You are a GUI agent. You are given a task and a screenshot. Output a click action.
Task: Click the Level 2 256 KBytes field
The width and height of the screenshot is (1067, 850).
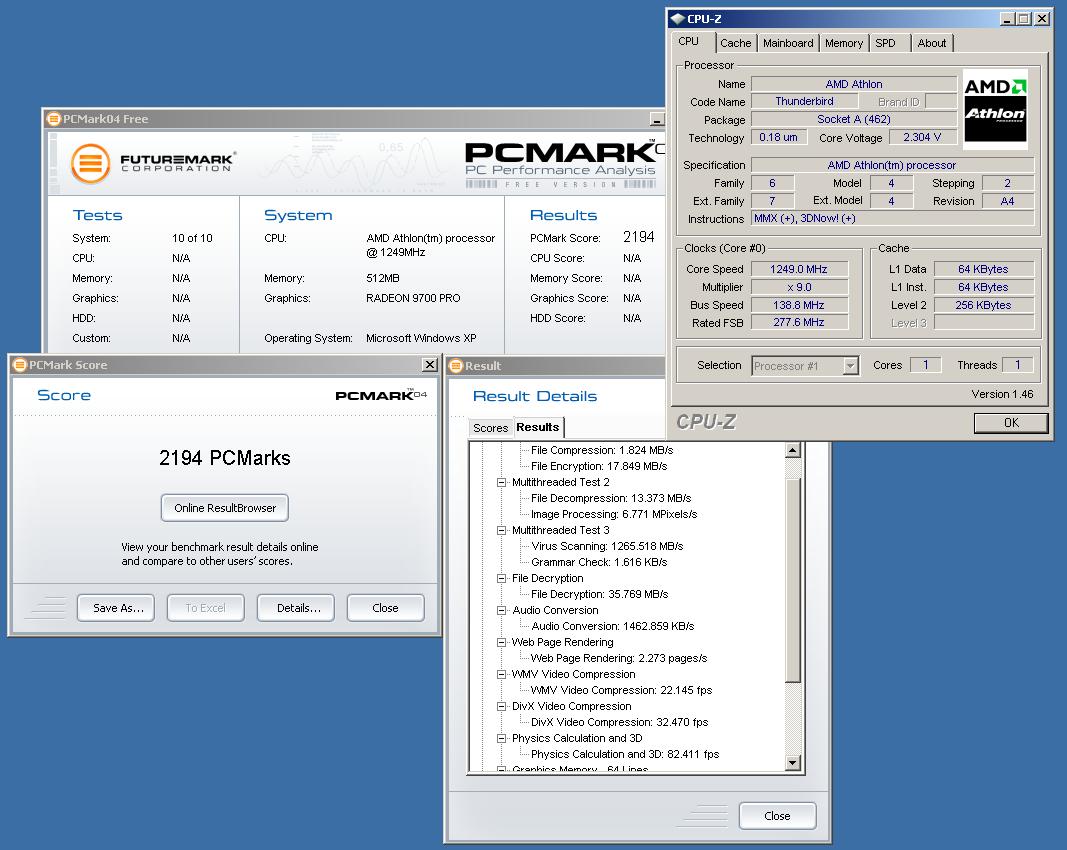coord(983,305)
